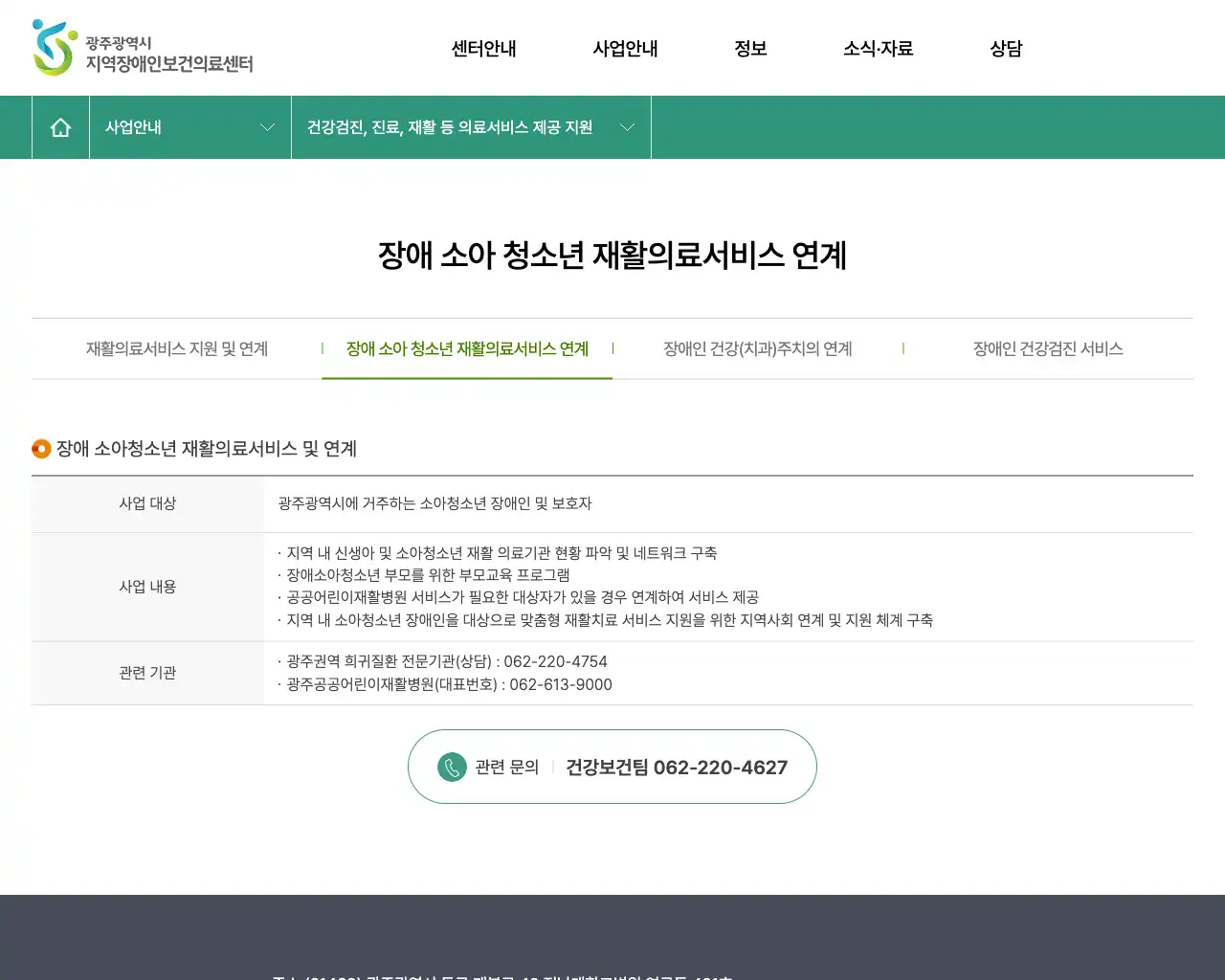1225x980 pixels.
Task: Switch to 장애인 건강(치과)주치의 연계 tab
Action: 758,349
